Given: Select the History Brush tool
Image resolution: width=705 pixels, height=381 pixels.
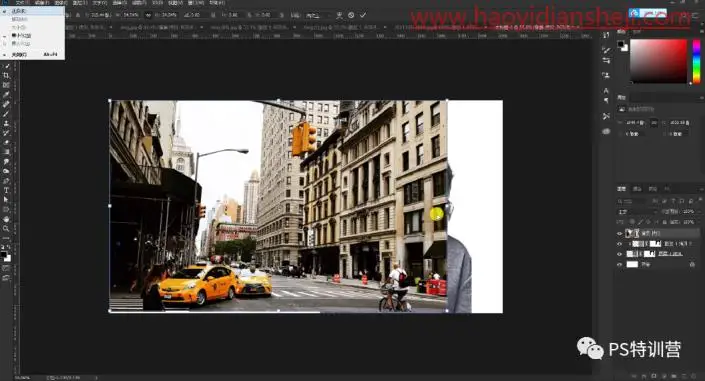Looking at the screenshot, I should click(x=7, y=133).
